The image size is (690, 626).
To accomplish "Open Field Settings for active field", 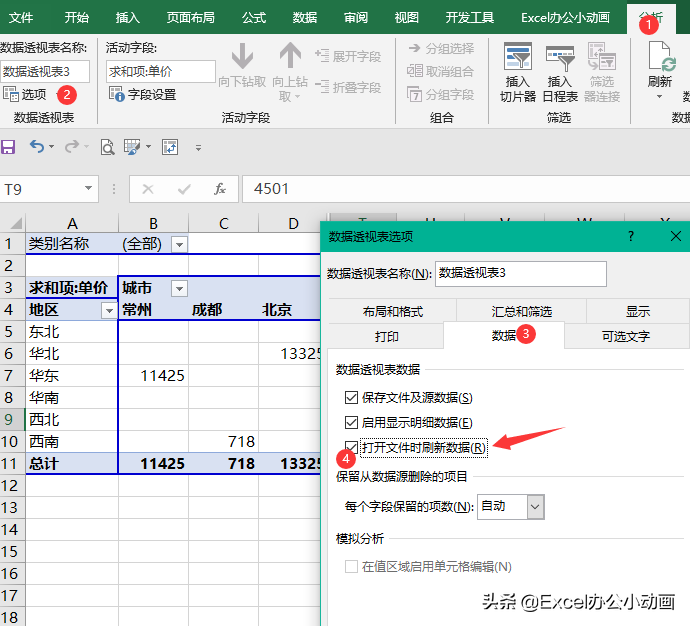I will 143,95.
